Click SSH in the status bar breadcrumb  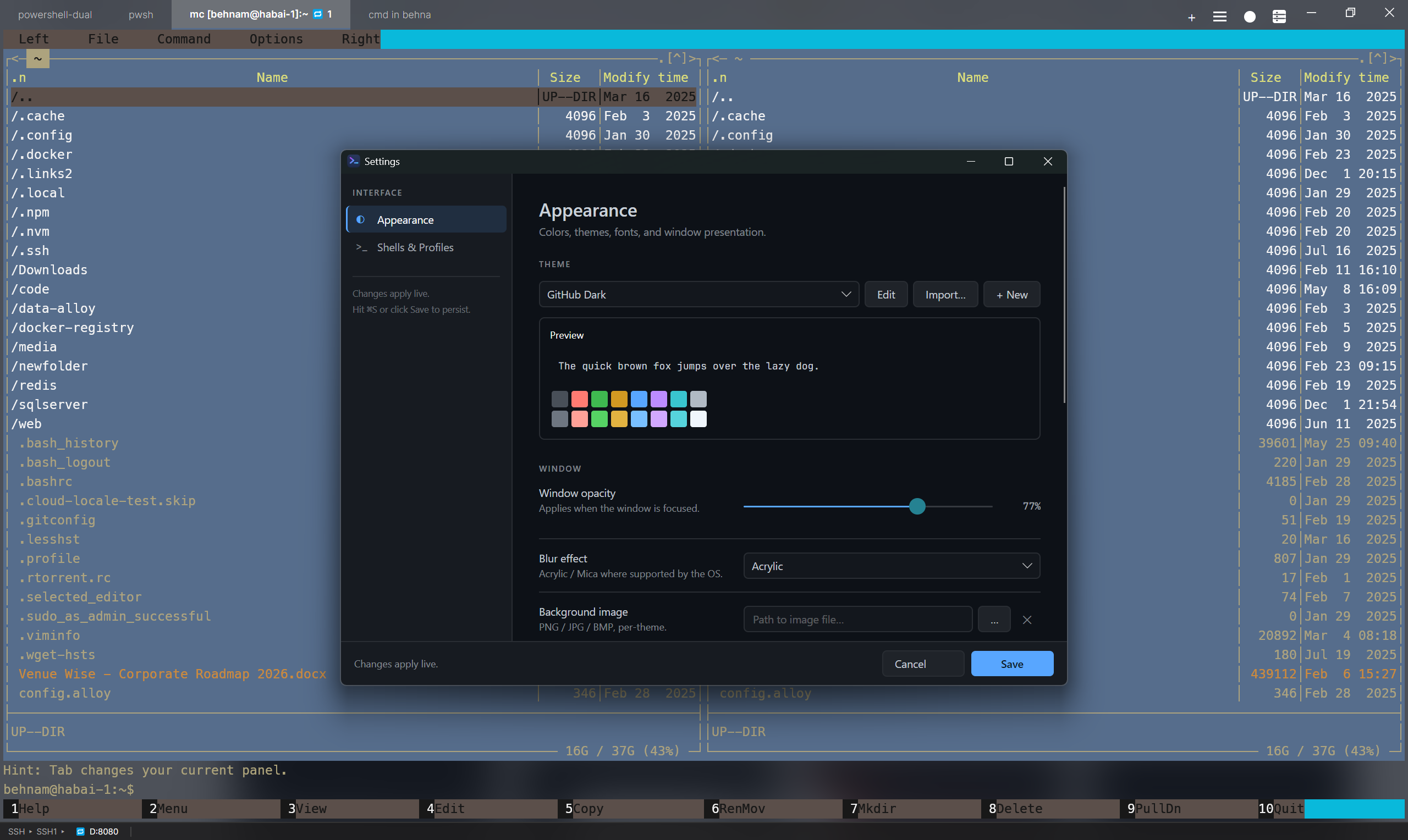click(16, 832)
